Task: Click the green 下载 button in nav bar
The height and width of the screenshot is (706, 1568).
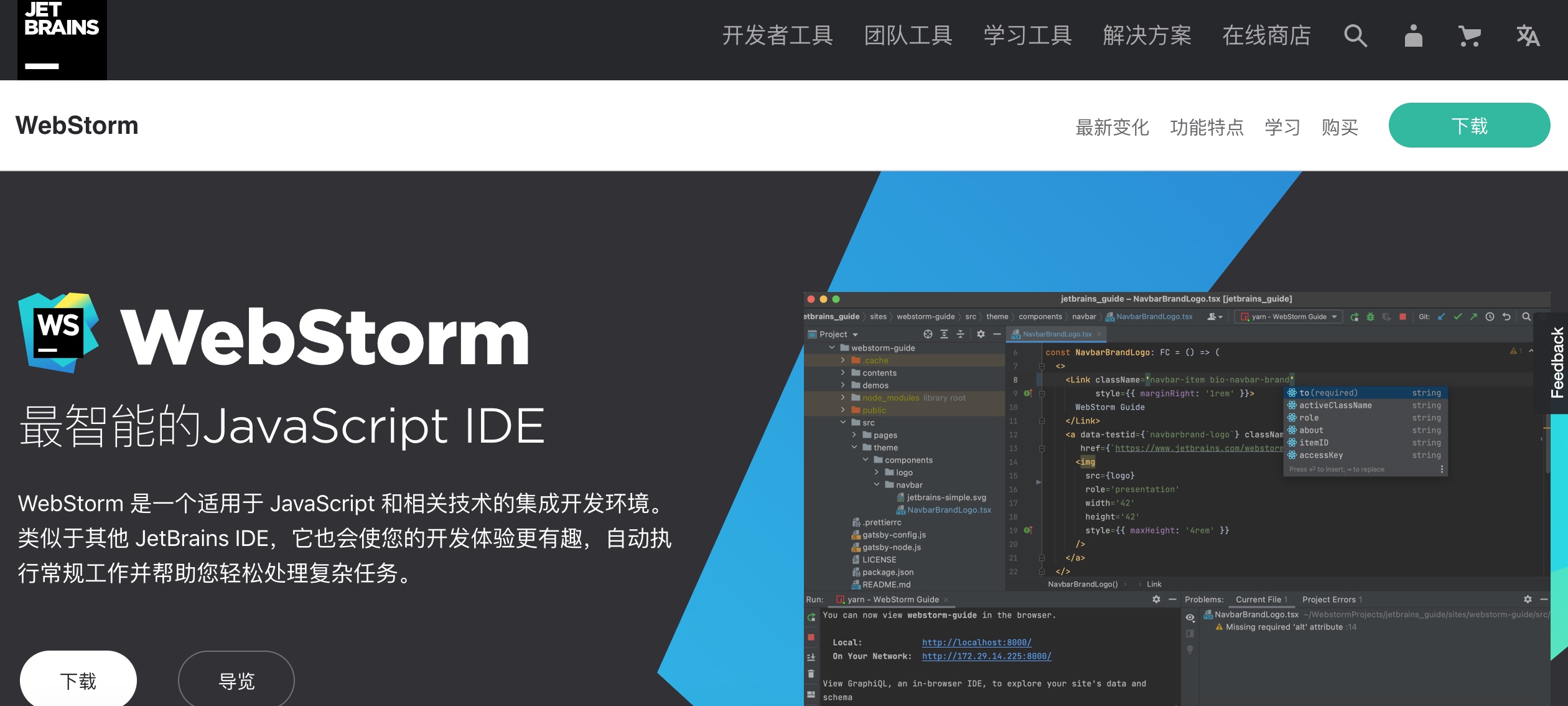Action: click(x=1469, y=126)
